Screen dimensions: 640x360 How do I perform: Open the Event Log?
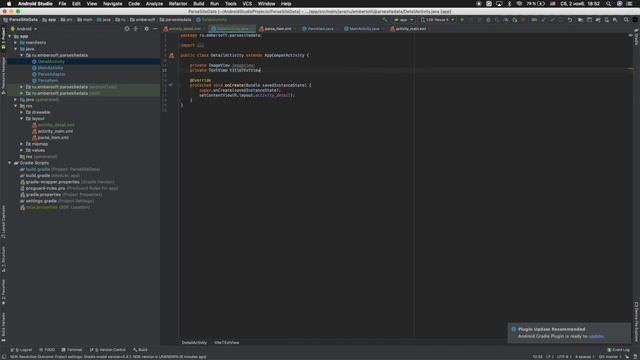point(618,350)
